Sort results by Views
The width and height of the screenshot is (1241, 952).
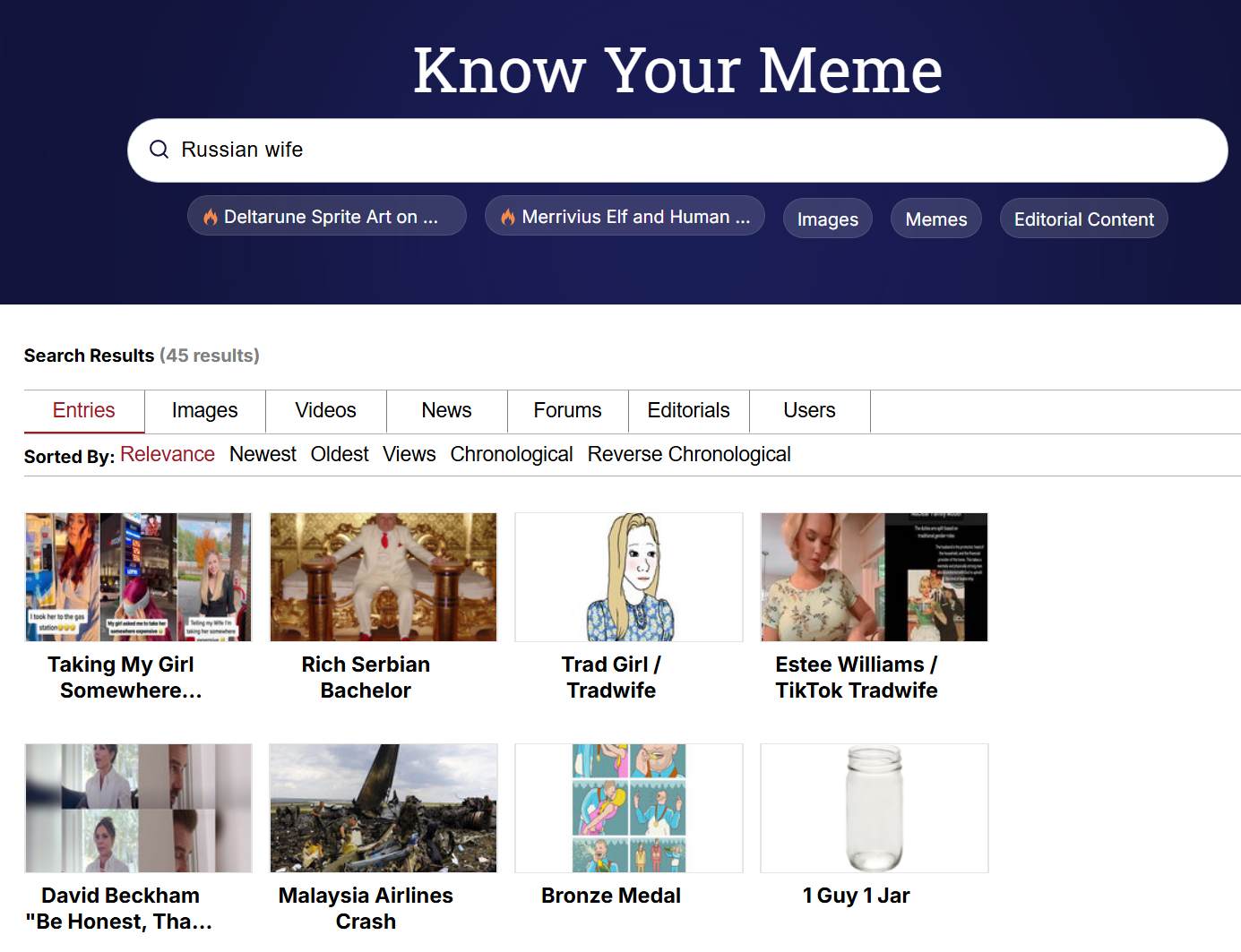click(409, 455)
